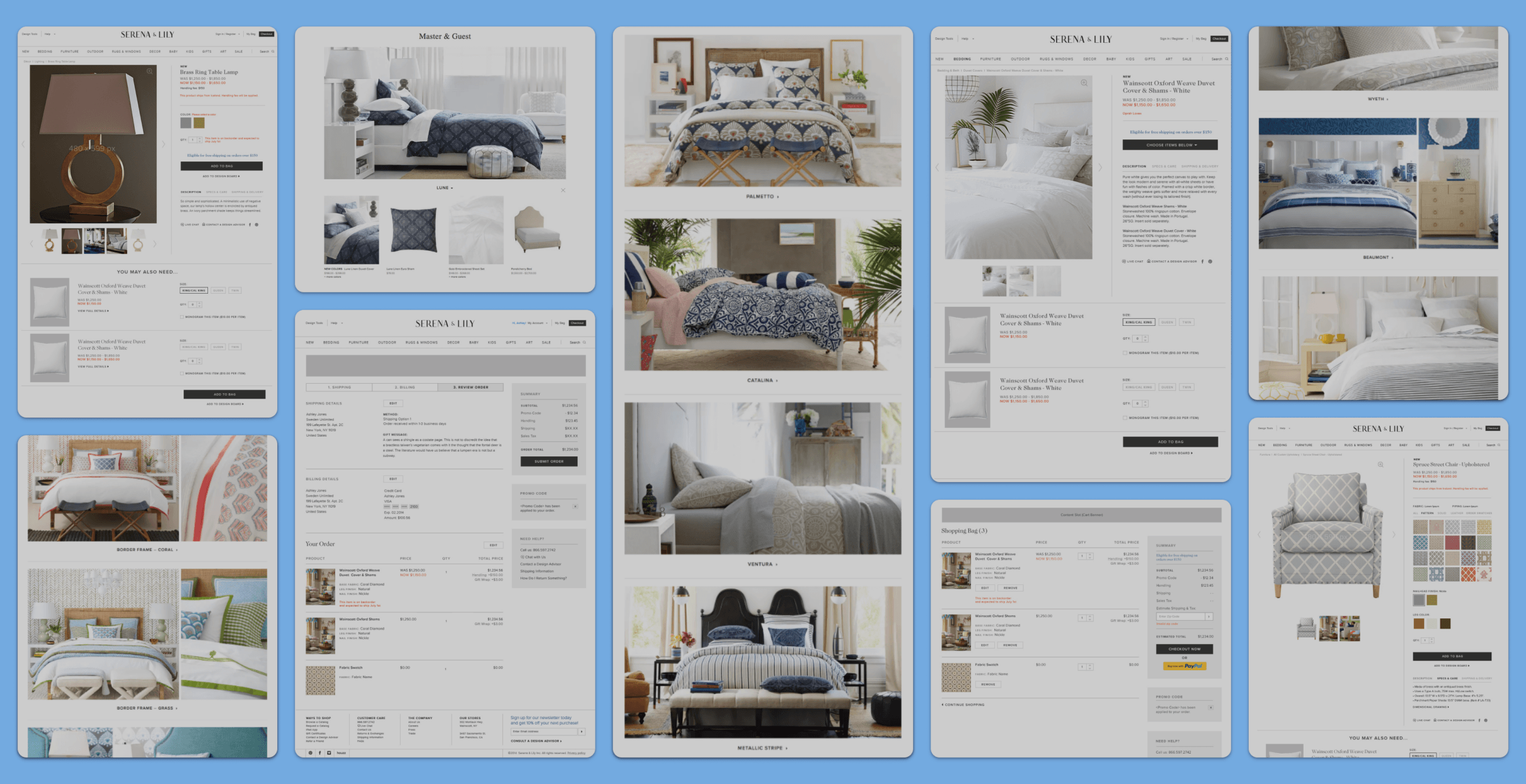This screenshot has height=784, width=1526.
Task: Click search icon on Review Order page header
Action: 584,343
